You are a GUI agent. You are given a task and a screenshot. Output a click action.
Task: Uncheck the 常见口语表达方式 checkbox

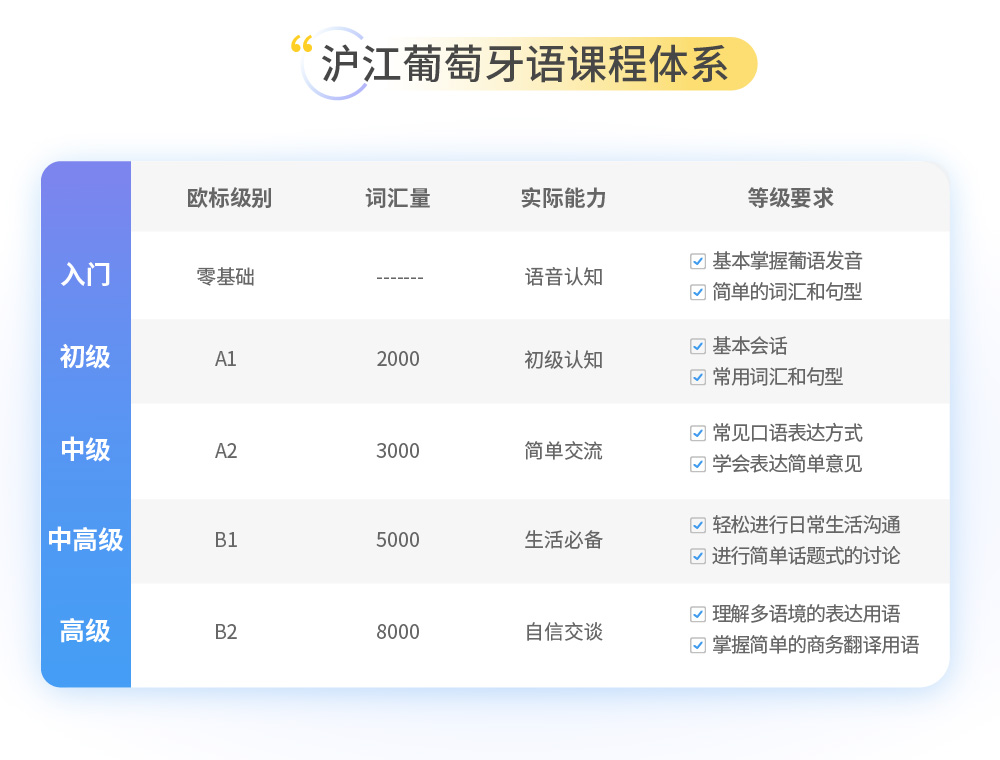pyautogui.click(x=698, y=434)
